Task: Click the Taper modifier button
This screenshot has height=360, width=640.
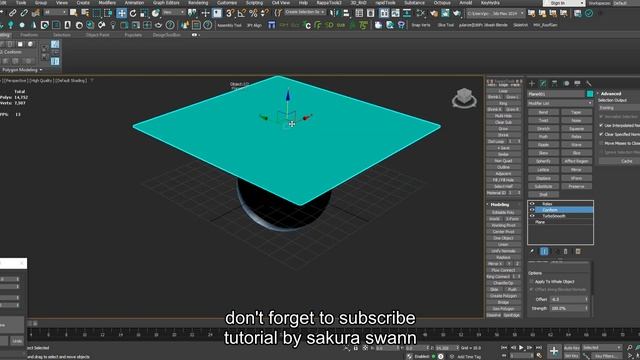Action: tap(576, 112)
